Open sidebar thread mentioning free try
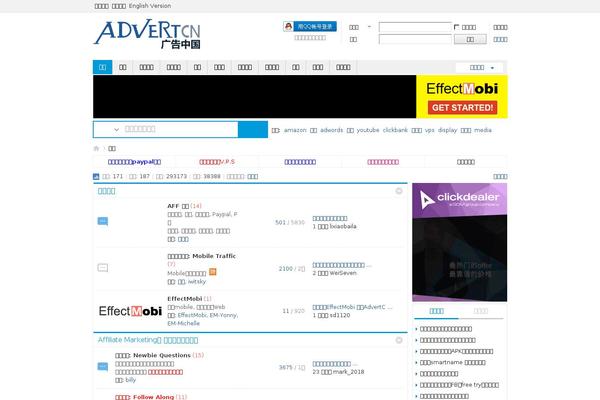Screen dimensions: 600x400 point(459,385)
